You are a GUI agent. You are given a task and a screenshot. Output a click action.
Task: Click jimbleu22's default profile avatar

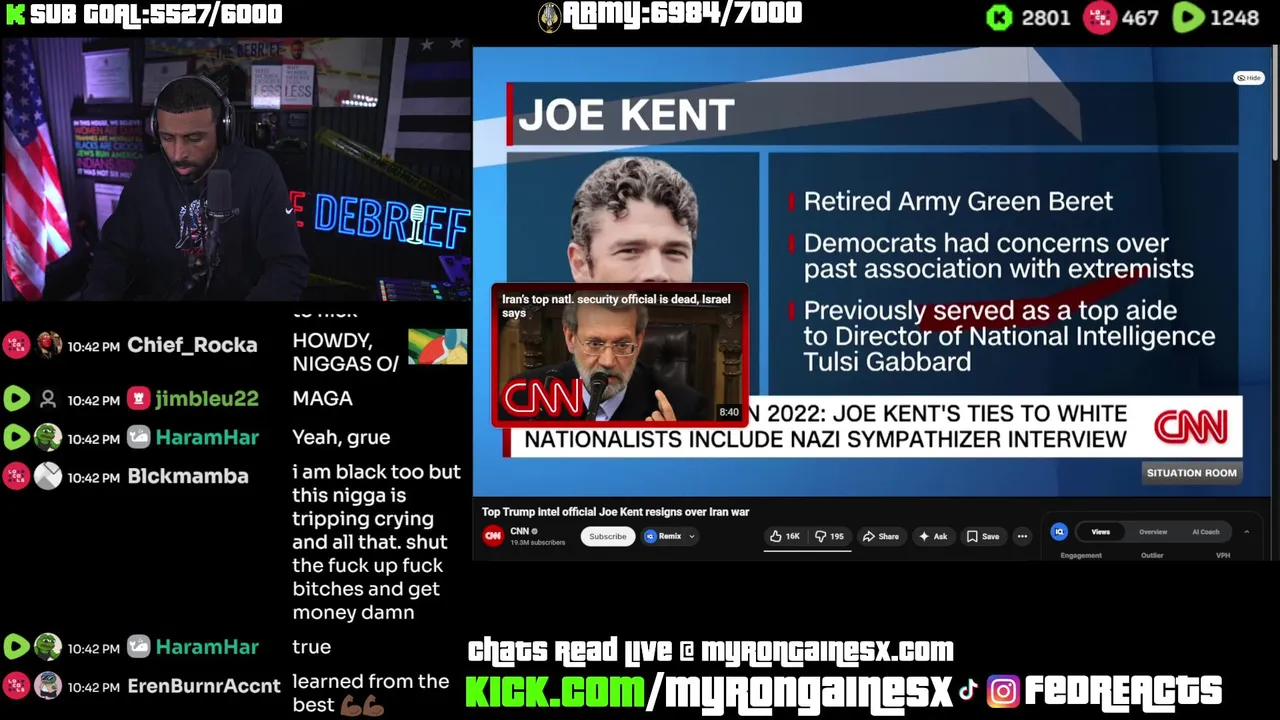click(48, 399)
